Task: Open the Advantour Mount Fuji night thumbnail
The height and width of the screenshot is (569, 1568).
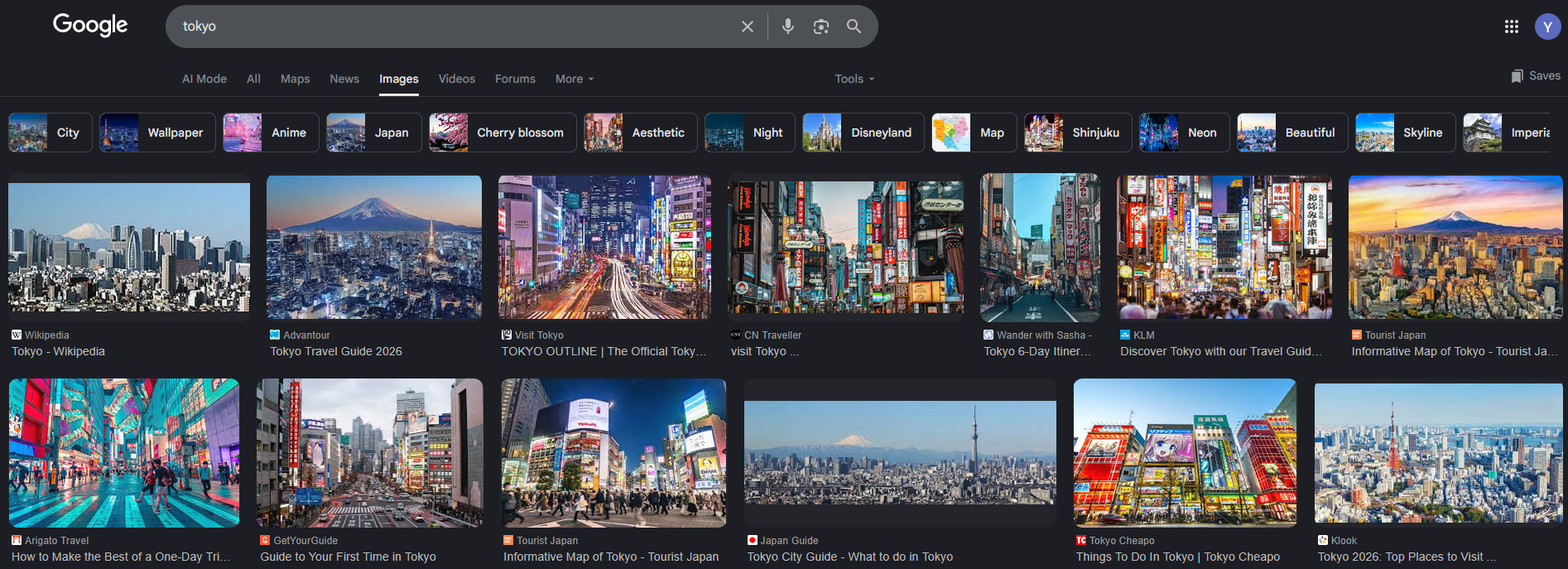Action: click(x=374, y=247)
